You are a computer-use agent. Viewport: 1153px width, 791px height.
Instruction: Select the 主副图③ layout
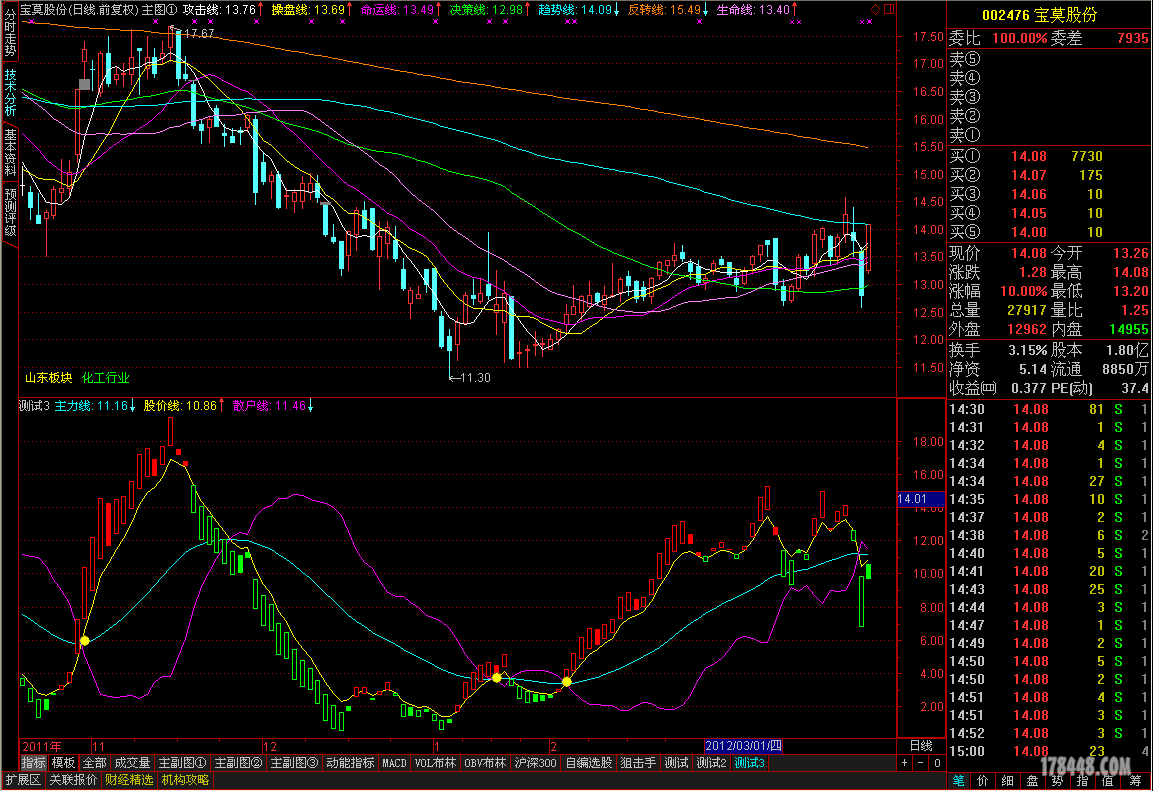click(294, 763)
